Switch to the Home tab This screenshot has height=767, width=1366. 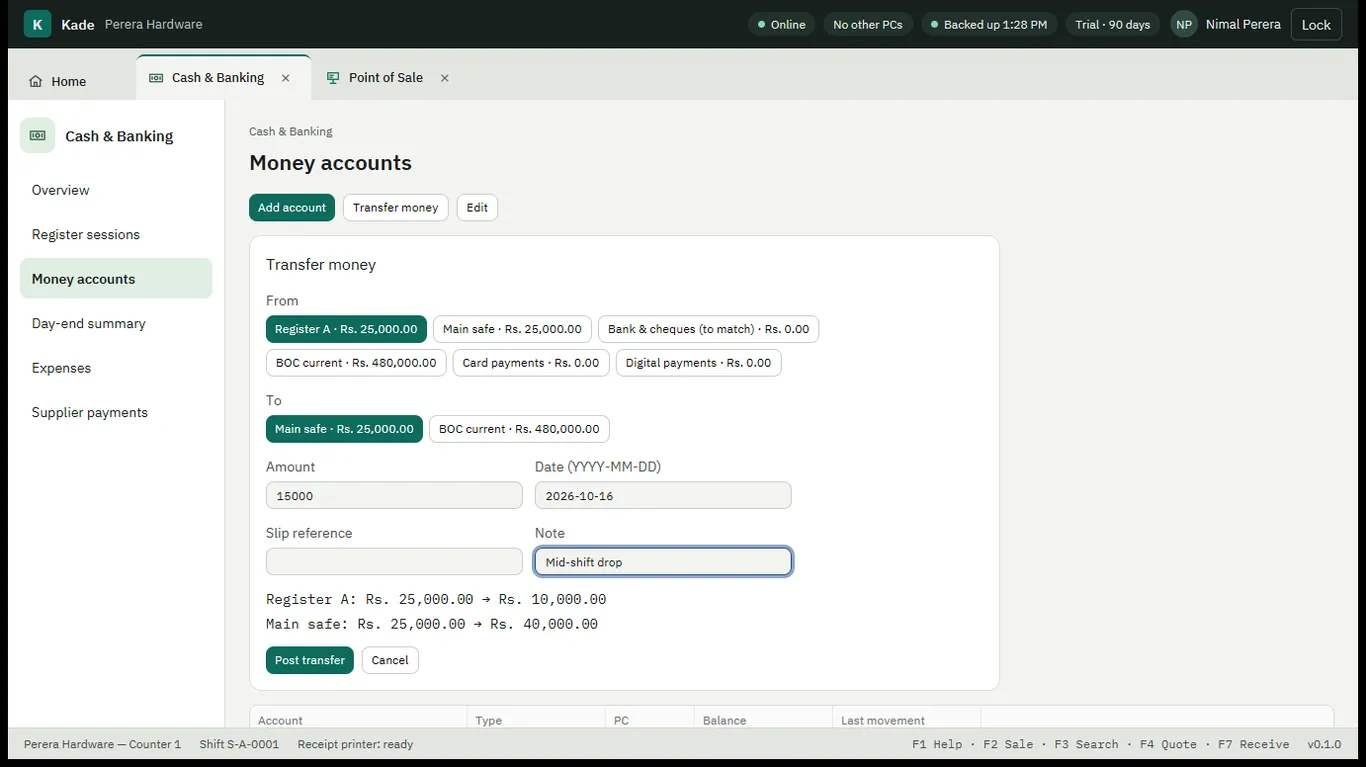click(58, 82)
